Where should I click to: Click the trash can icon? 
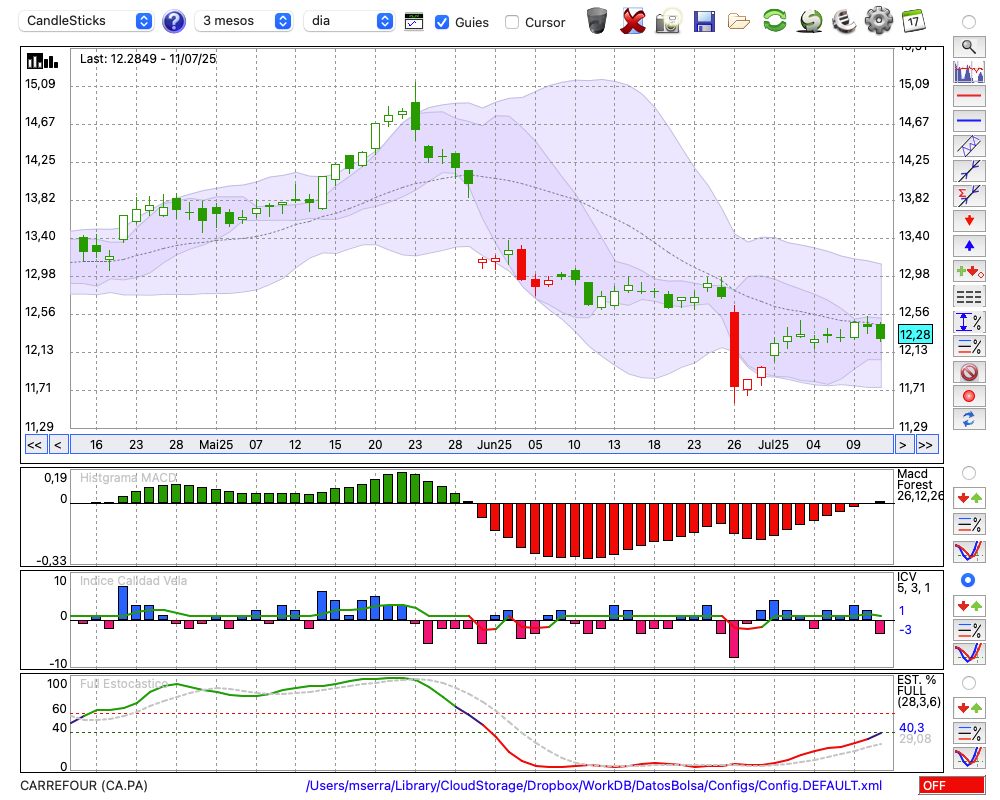coord(597,21)
